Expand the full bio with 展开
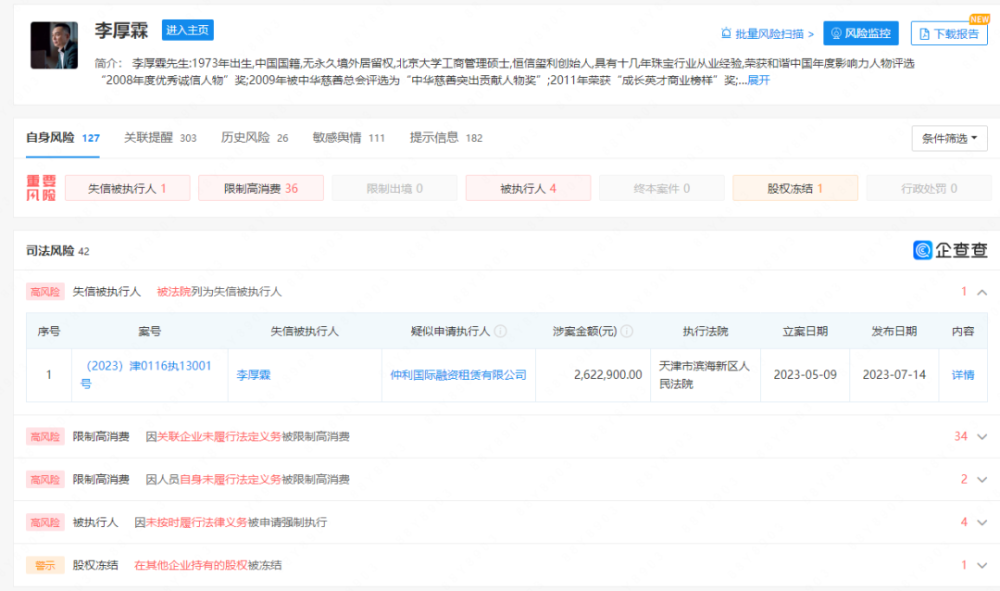This screenshot has width=1000, height=591. tap(759, 80)
